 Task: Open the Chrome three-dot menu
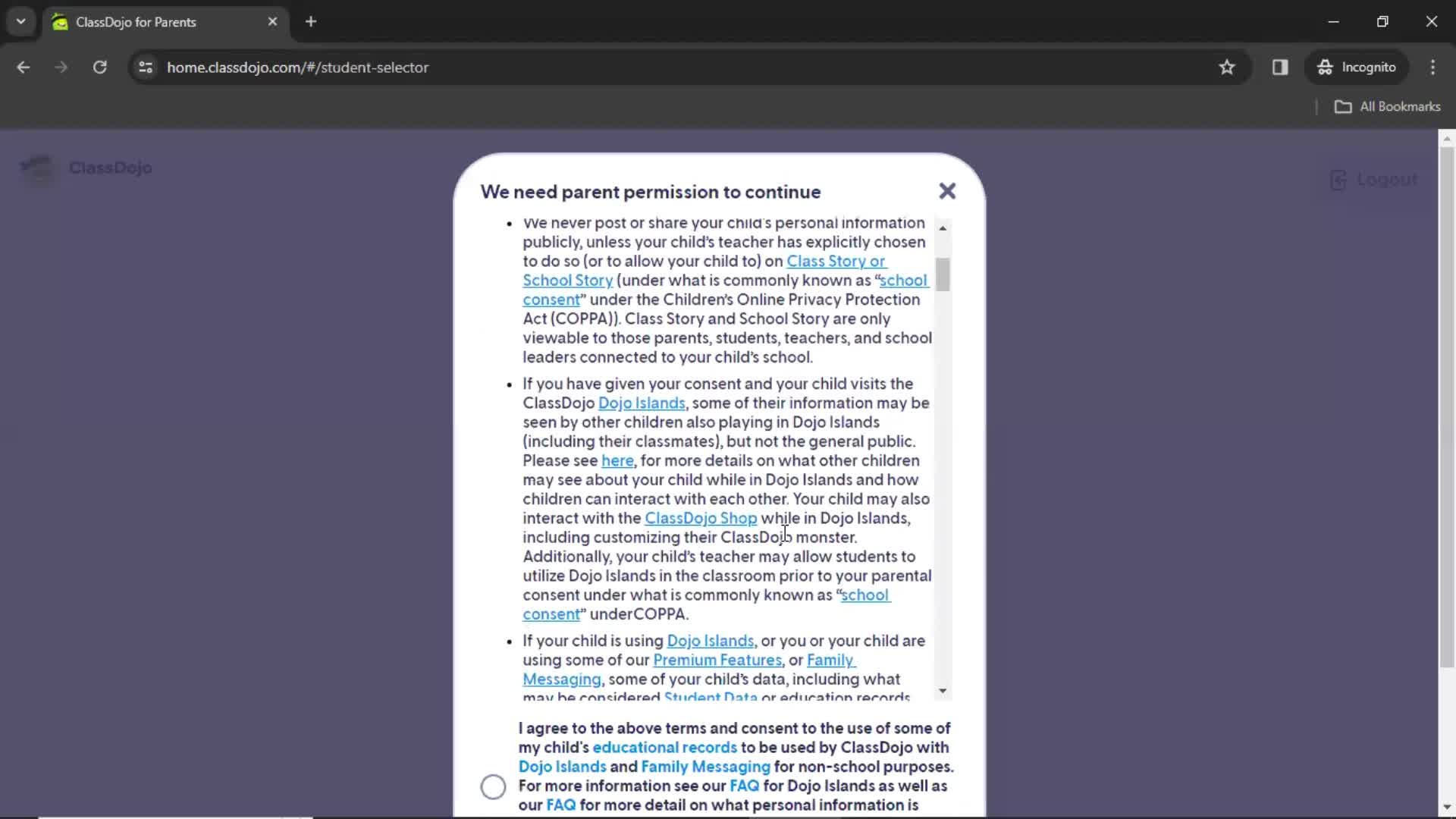coord(1432,67)
